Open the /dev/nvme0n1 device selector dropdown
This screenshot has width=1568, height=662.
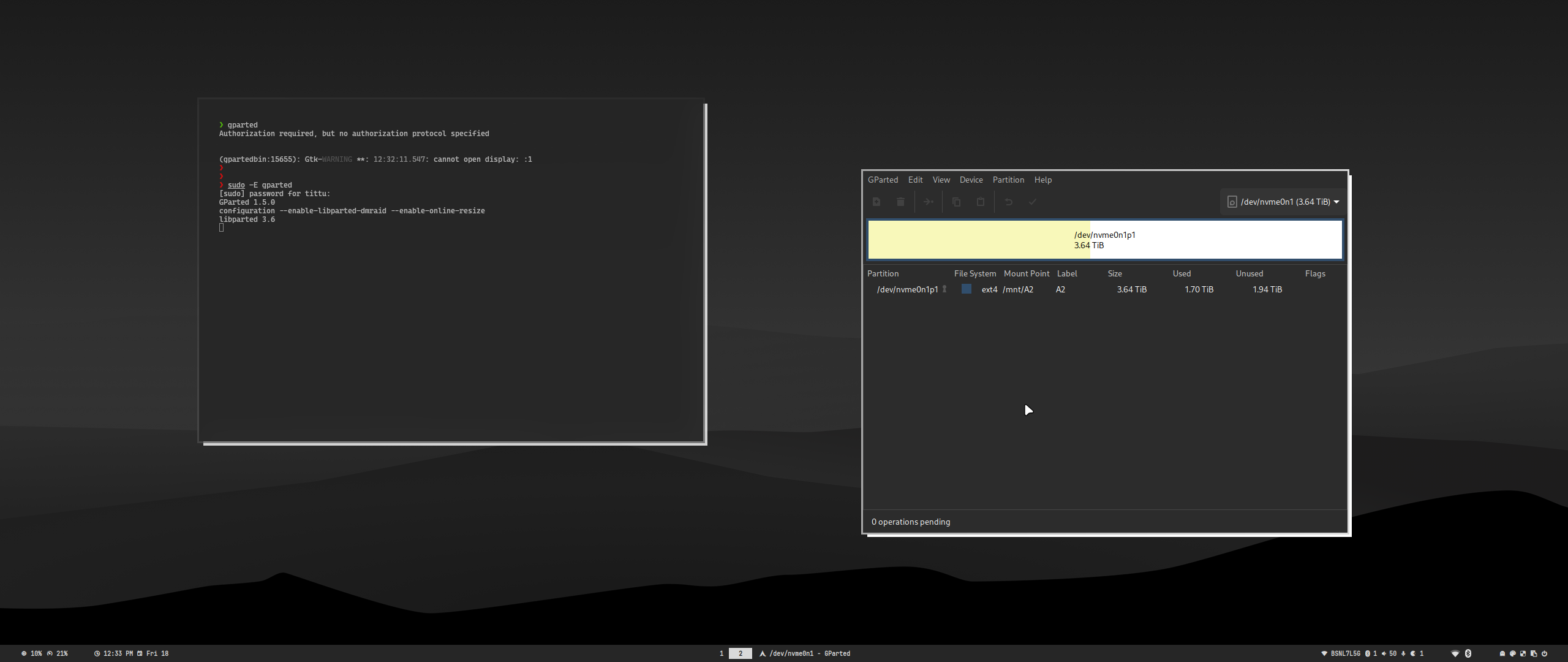click(1283, 202)
